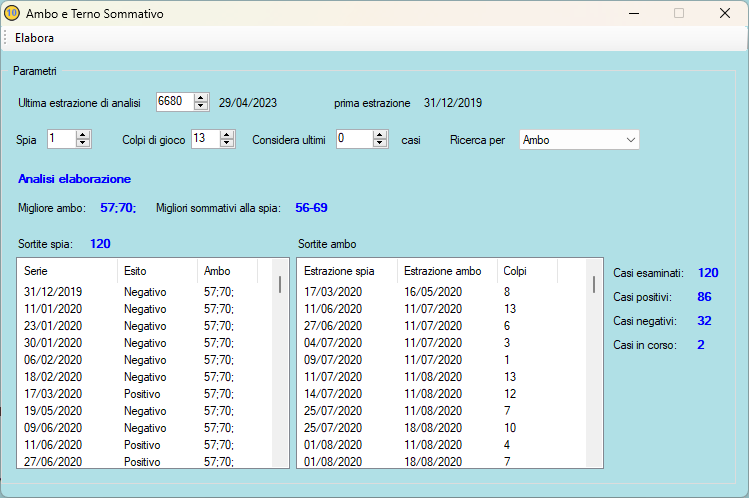
Task: Select the row with Serie 18/02/2020
Action: pyautogui.click(x=145, y=377)
